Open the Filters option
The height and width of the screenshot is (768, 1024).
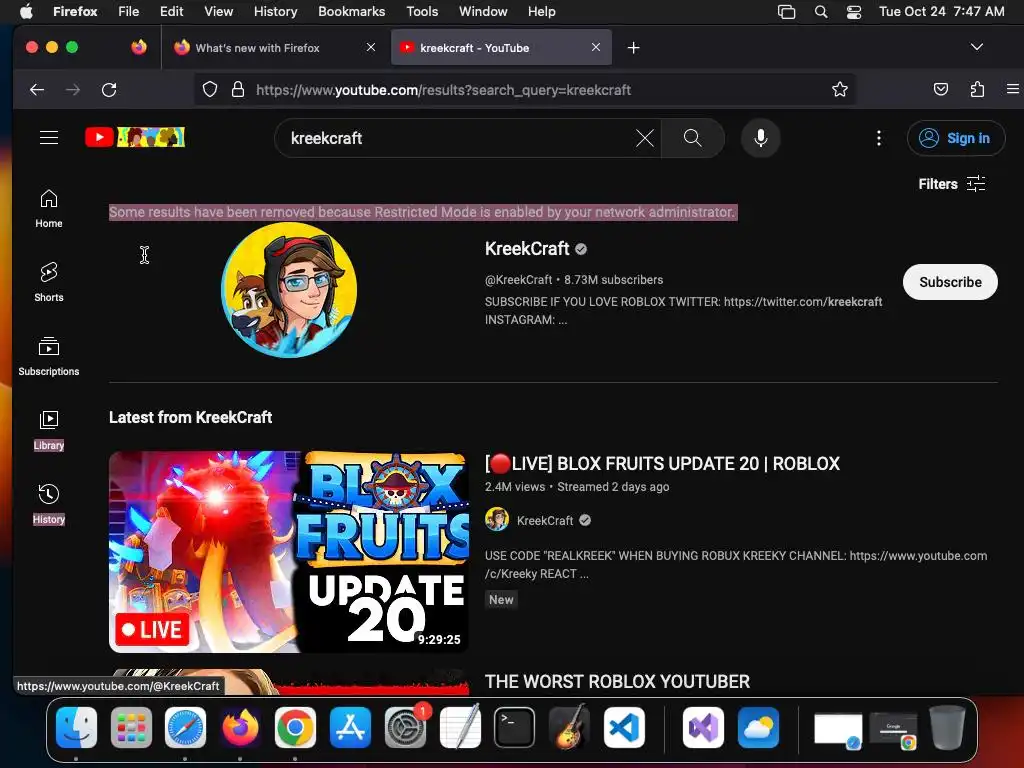[x=952, y=184]
